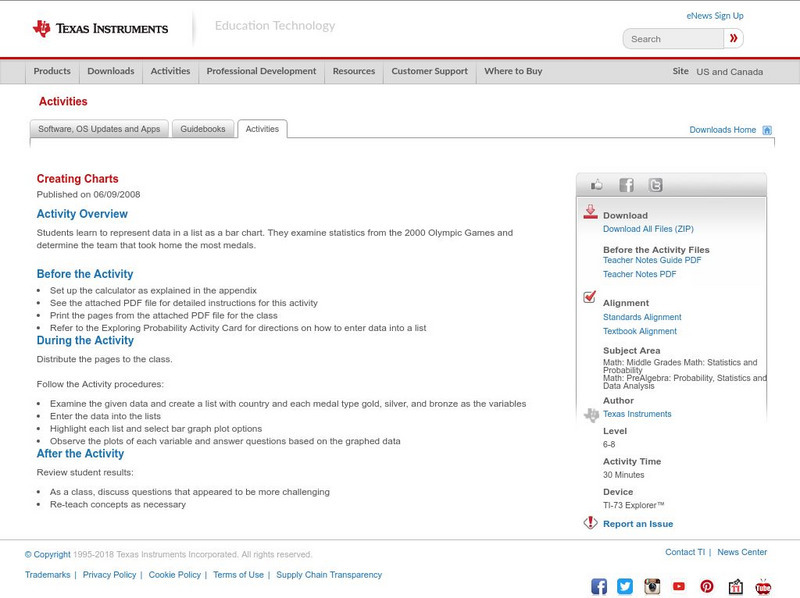Screen dimensions: 800x598
Task: Open the Teacher Notes Guide PDF
Action: [652, 260]
